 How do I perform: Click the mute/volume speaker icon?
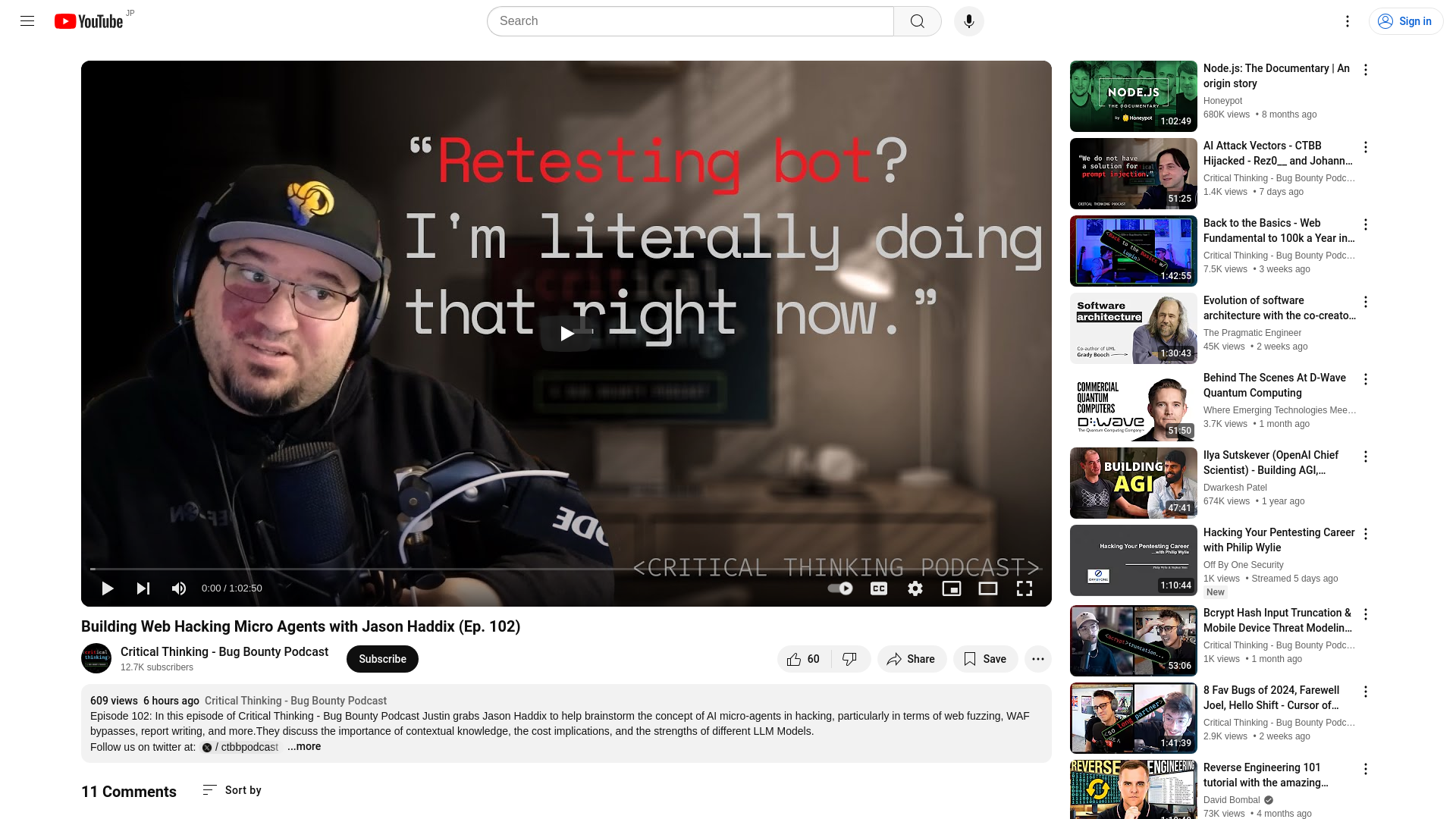click(179, 588)
